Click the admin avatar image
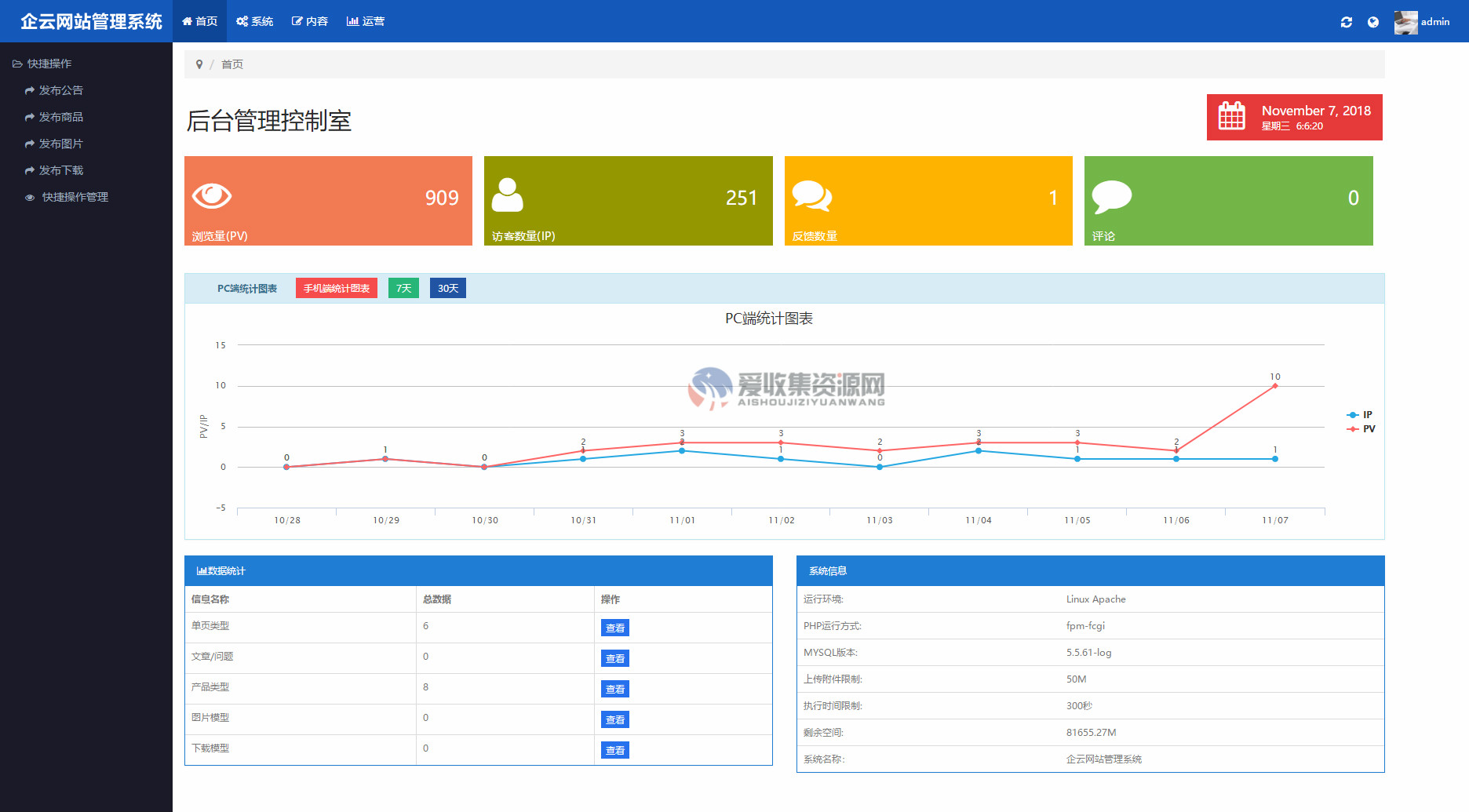This screenshot has width=1469, height=812. point(1405,22)
